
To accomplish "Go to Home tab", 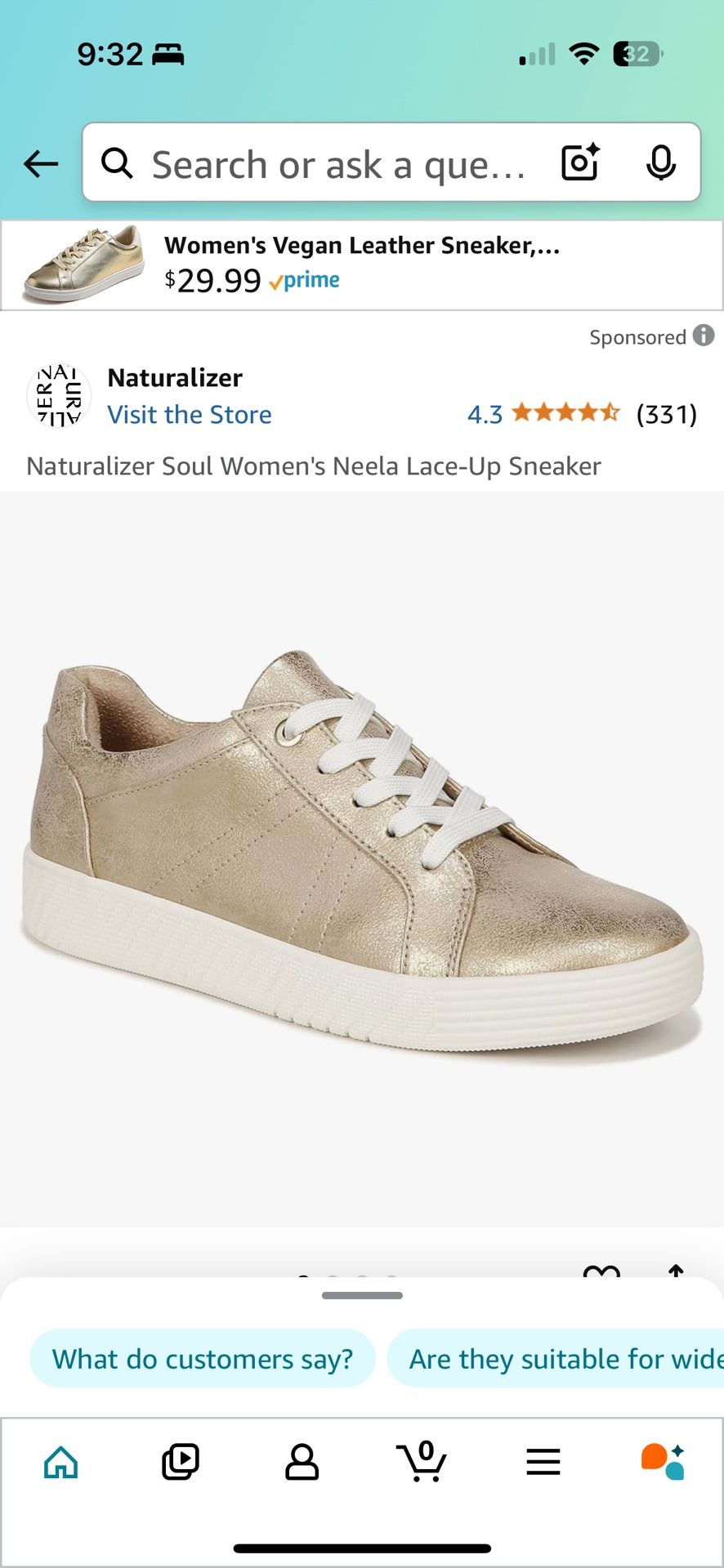I will [x=61, y=1462].
